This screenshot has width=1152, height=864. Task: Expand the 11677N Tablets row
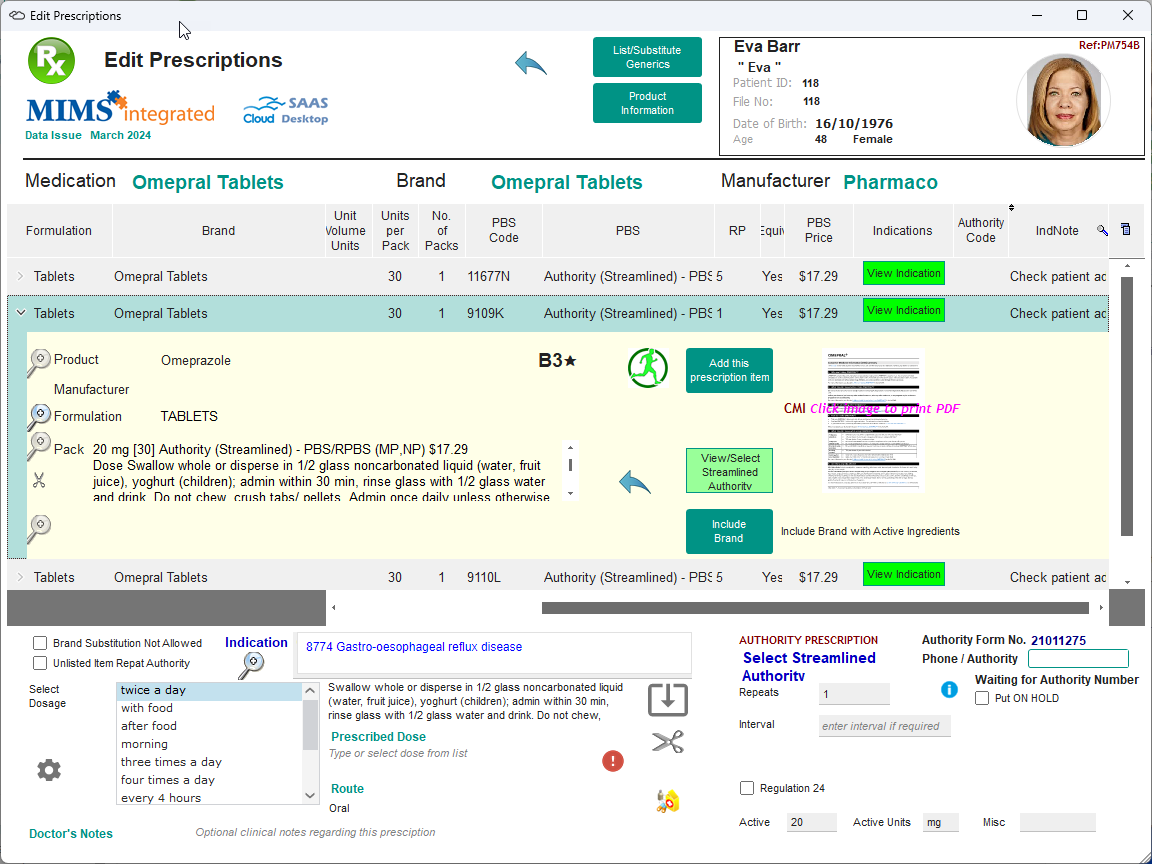point(21,276)
